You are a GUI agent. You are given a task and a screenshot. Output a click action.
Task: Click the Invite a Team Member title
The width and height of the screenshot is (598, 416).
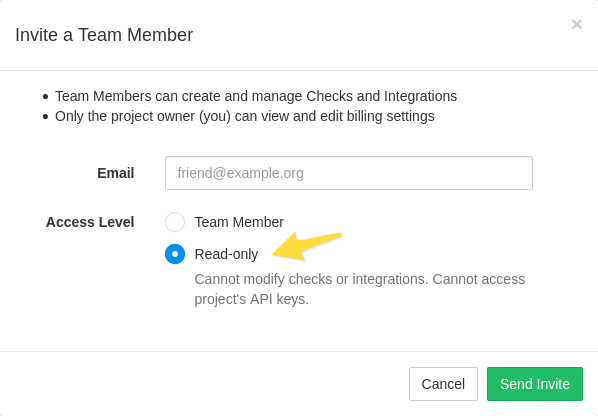(104, 35)
